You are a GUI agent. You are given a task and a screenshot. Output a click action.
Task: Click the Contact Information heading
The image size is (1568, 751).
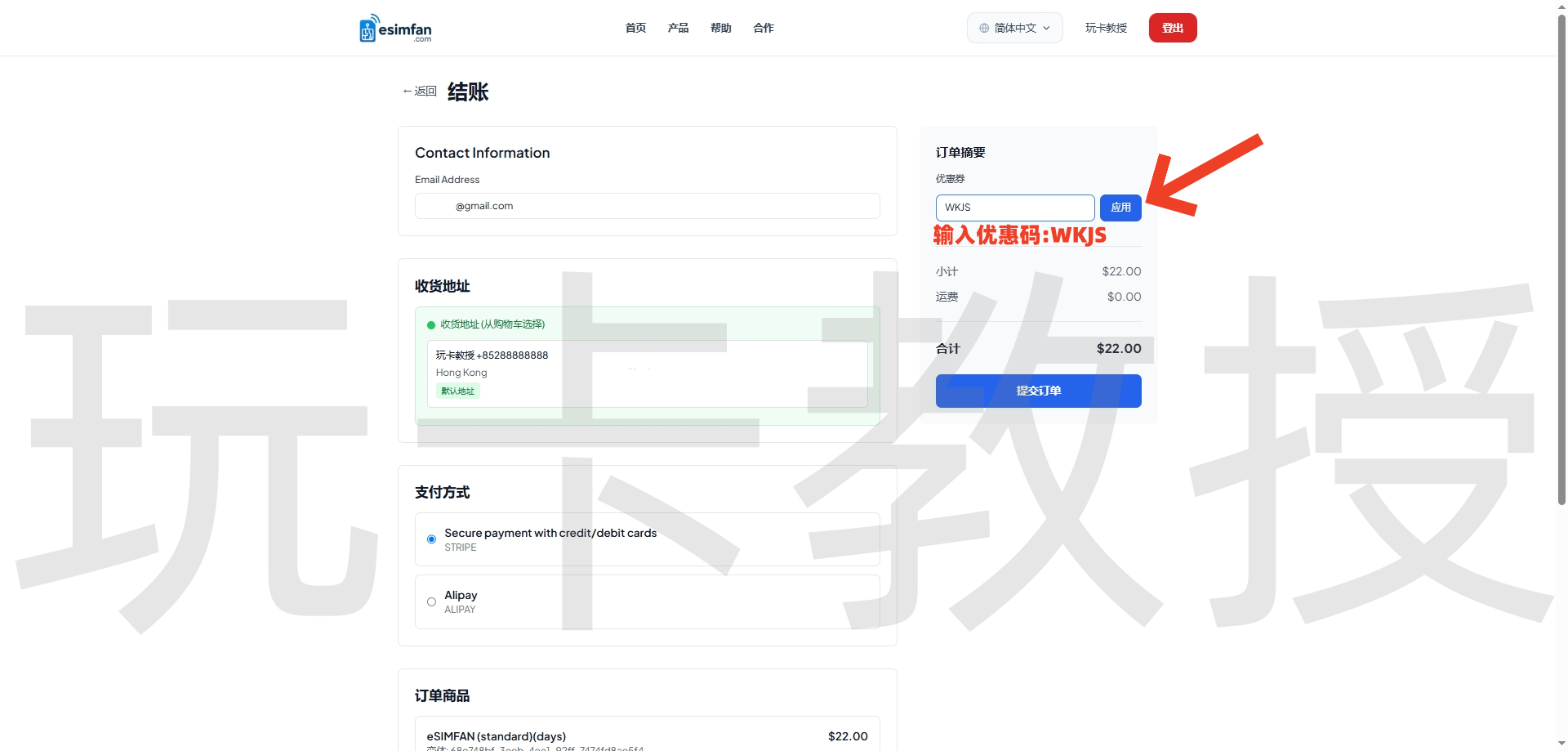point(482,153)
